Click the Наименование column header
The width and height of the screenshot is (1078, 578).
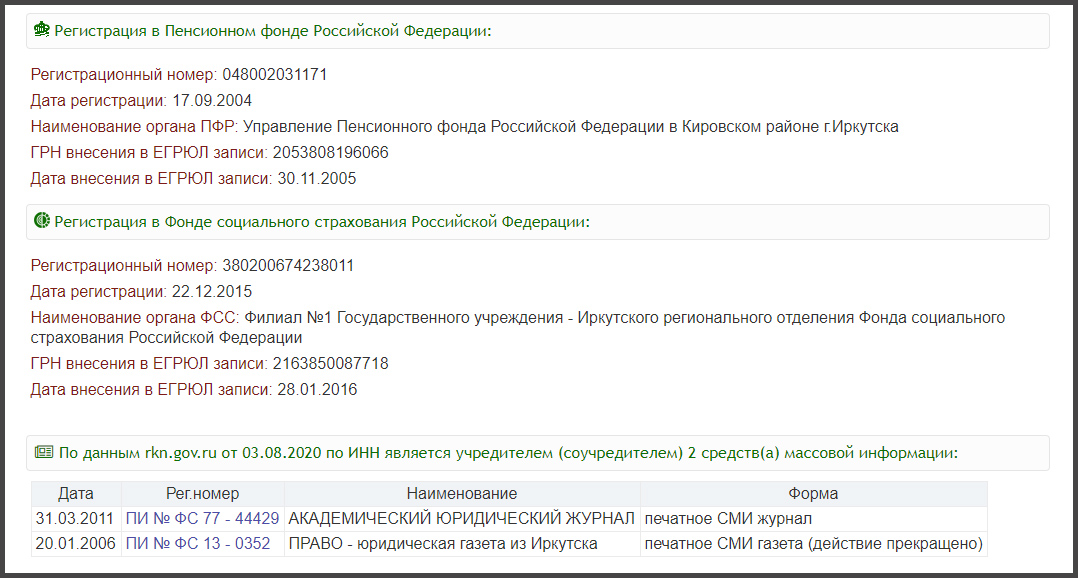(462, 494)
